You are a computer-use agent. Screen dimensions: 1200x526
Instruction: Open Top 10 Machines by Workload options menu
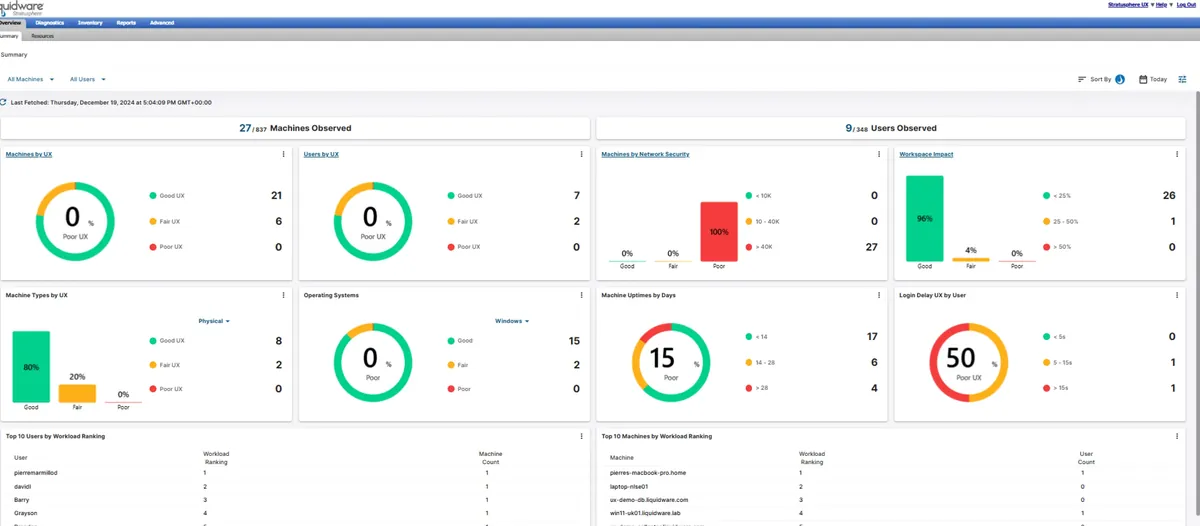(1178, 436)
